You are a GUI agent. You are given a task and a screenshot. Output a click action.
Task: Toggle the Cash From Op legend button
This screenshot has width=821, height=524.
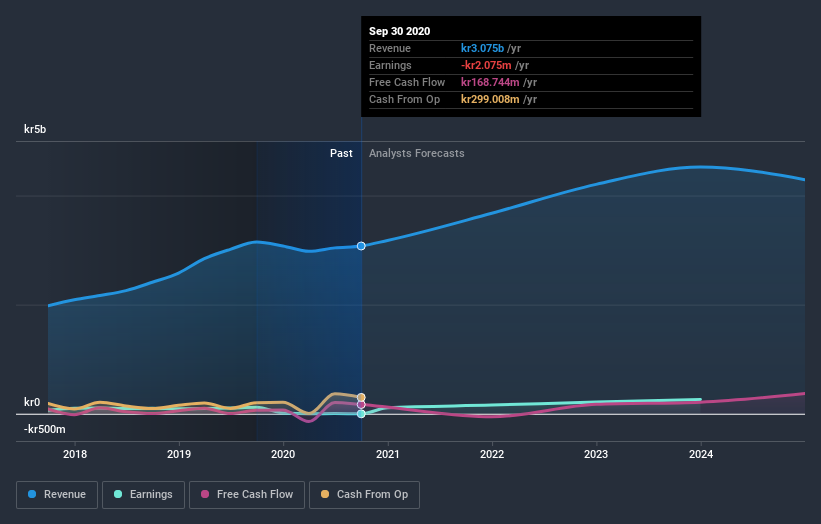[364, 495]
